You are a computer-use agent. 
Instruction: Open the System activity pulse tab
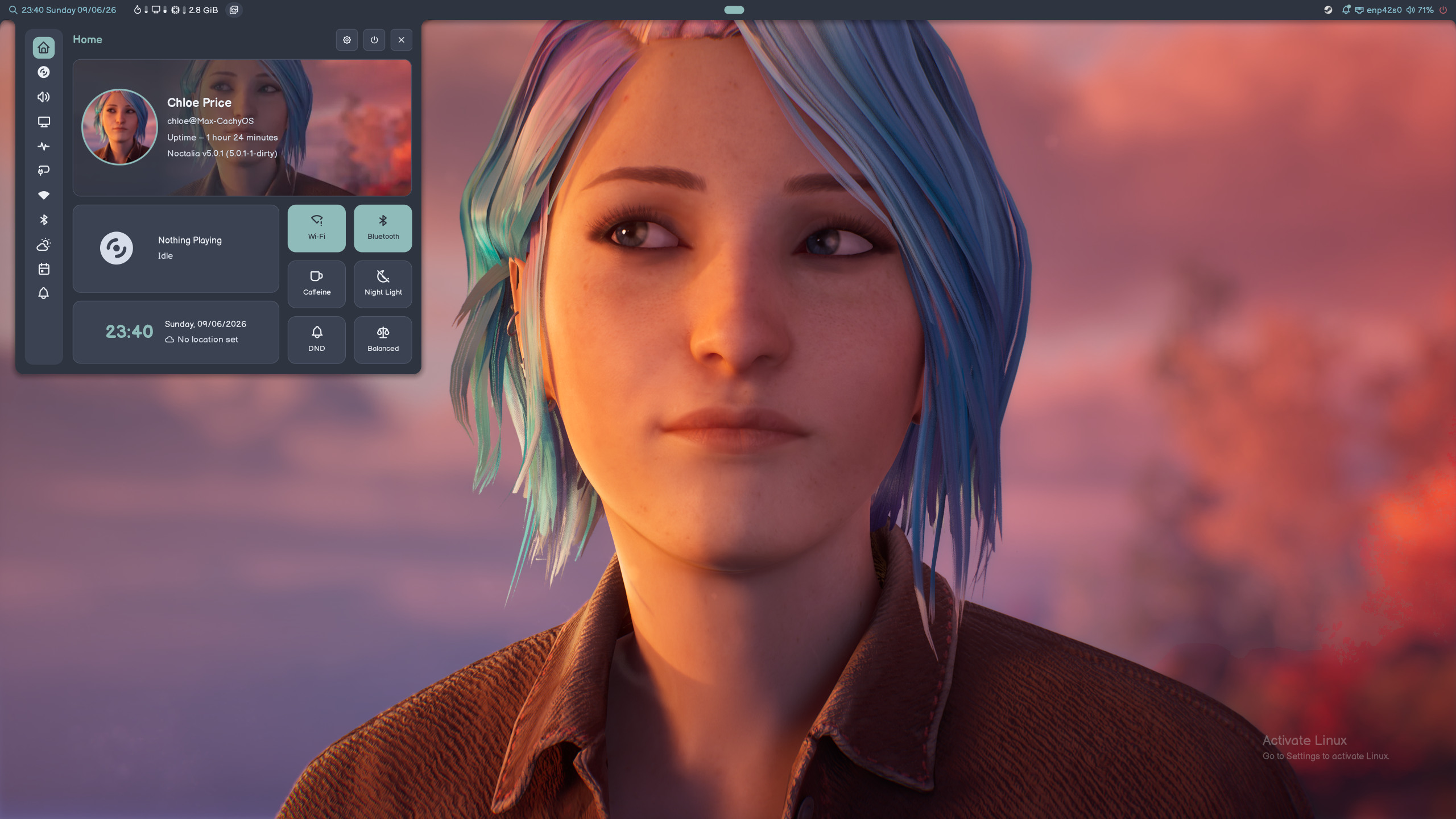click(44, 146)
